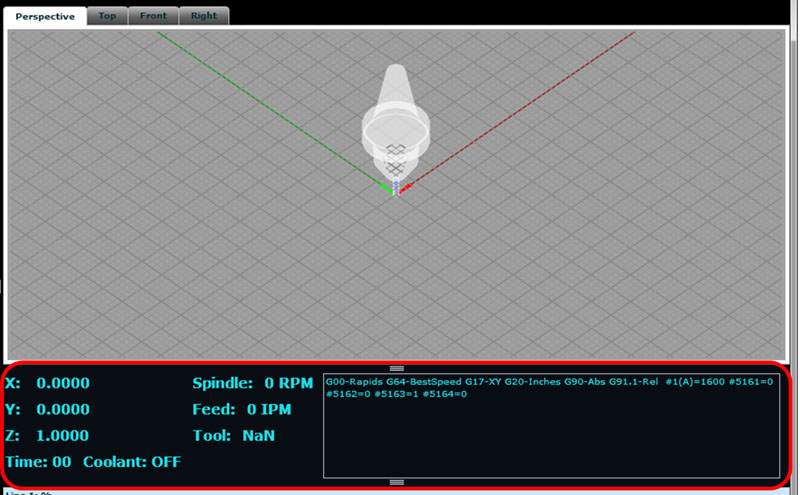Show the Right view tab
800x495 pixels.
coord(204,16)
